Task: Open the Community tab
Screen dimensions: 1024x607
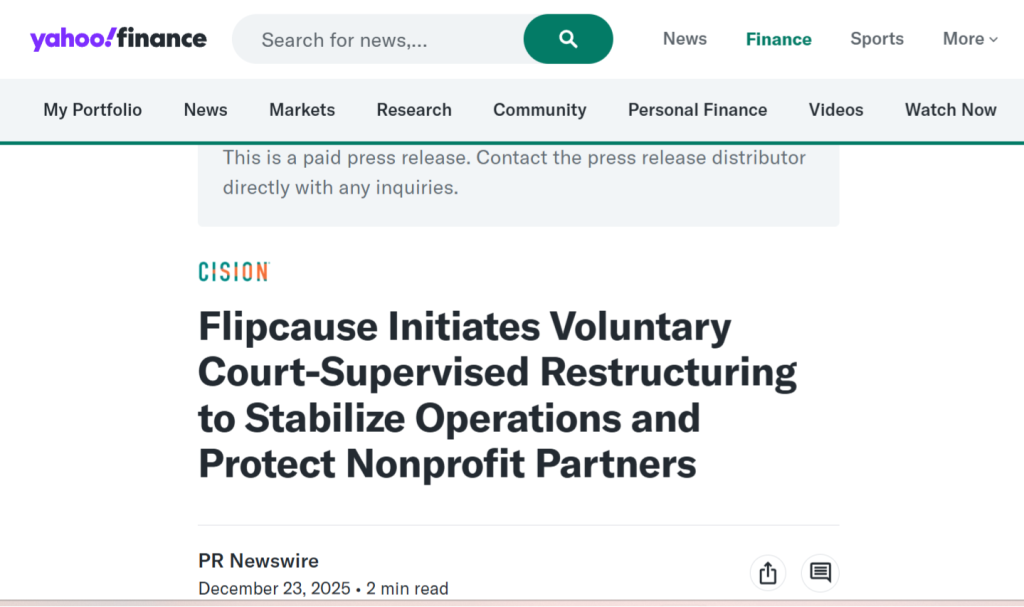Action: tap(540, 110)
